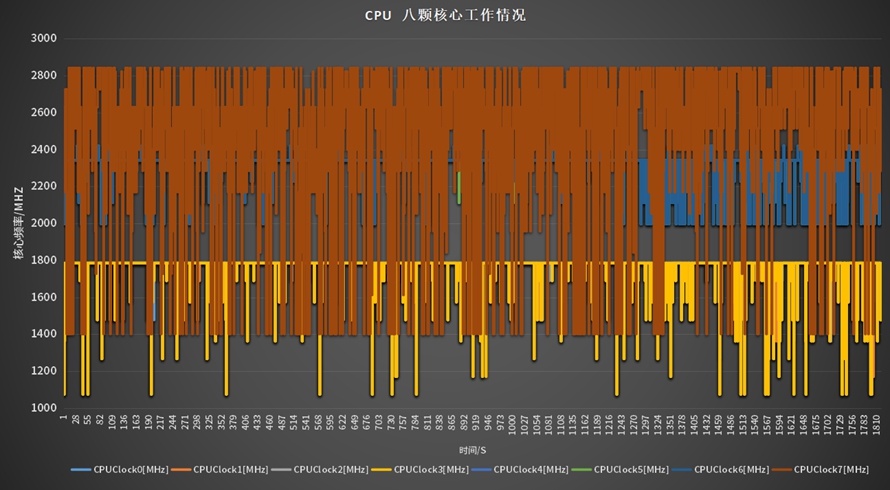Image resolution: width=890 pixels, height=490 pixels.
Task: Click the yellow CPUClock3 legend color line
Action: click(382, 470)
